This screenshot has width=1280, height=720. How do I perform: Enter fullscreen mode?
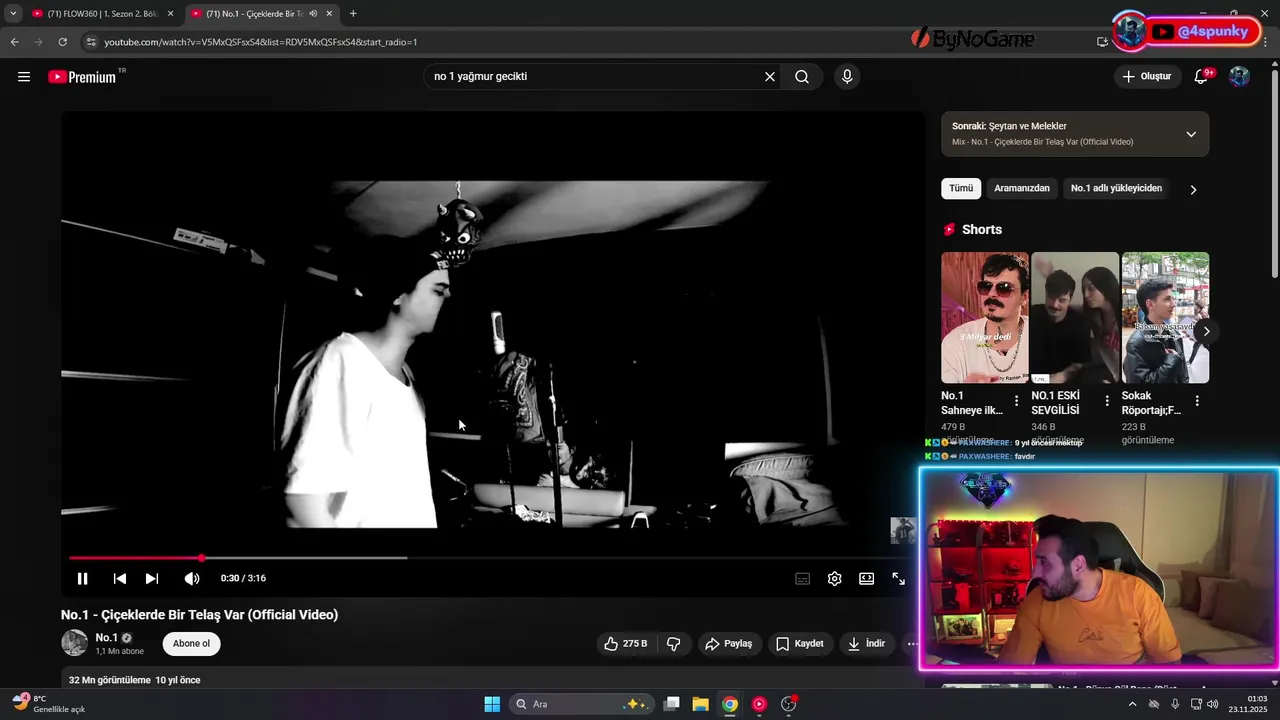(898, 579)
